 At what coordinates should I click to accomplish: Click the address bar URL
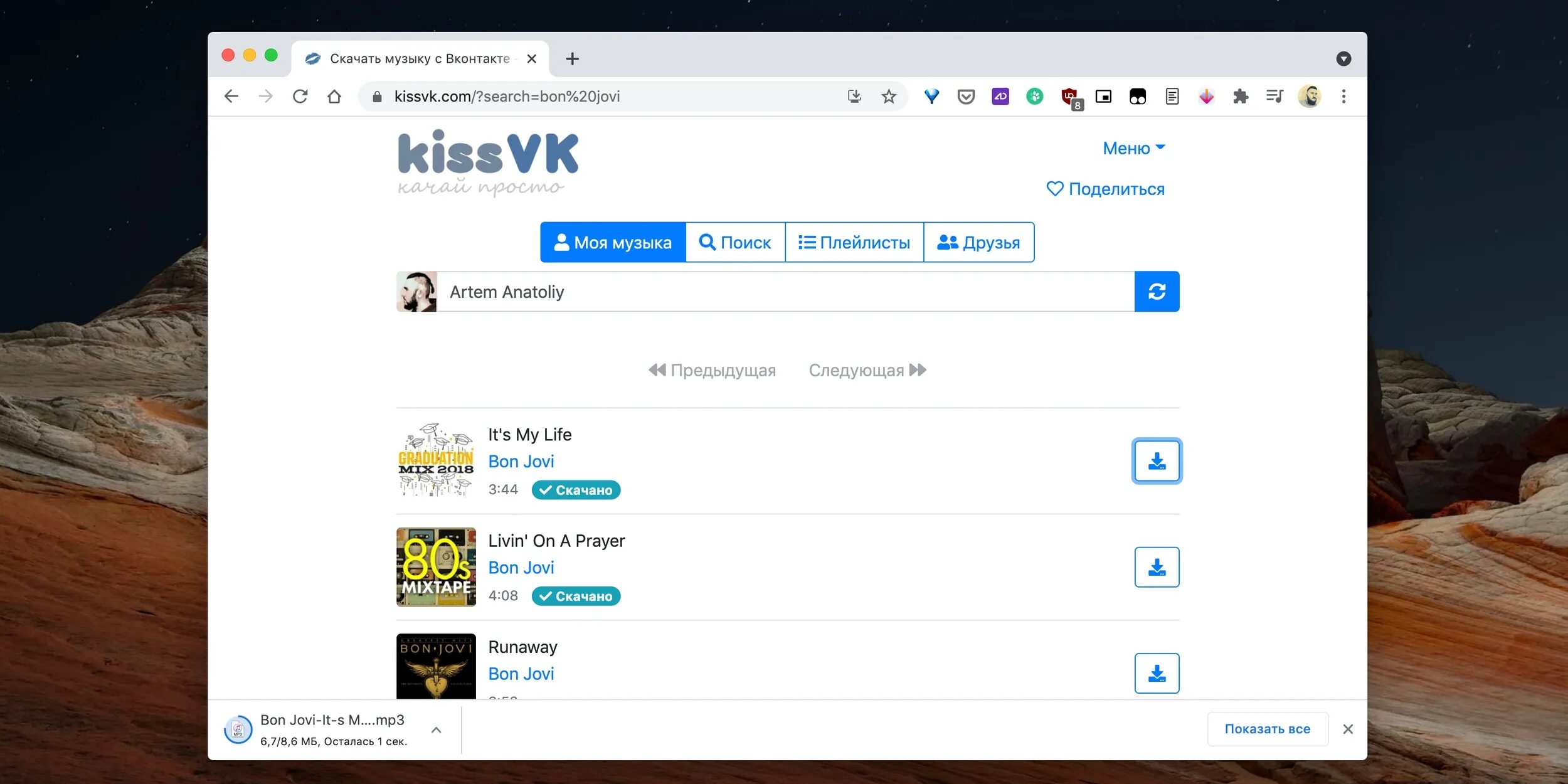[x=507, y=96]
